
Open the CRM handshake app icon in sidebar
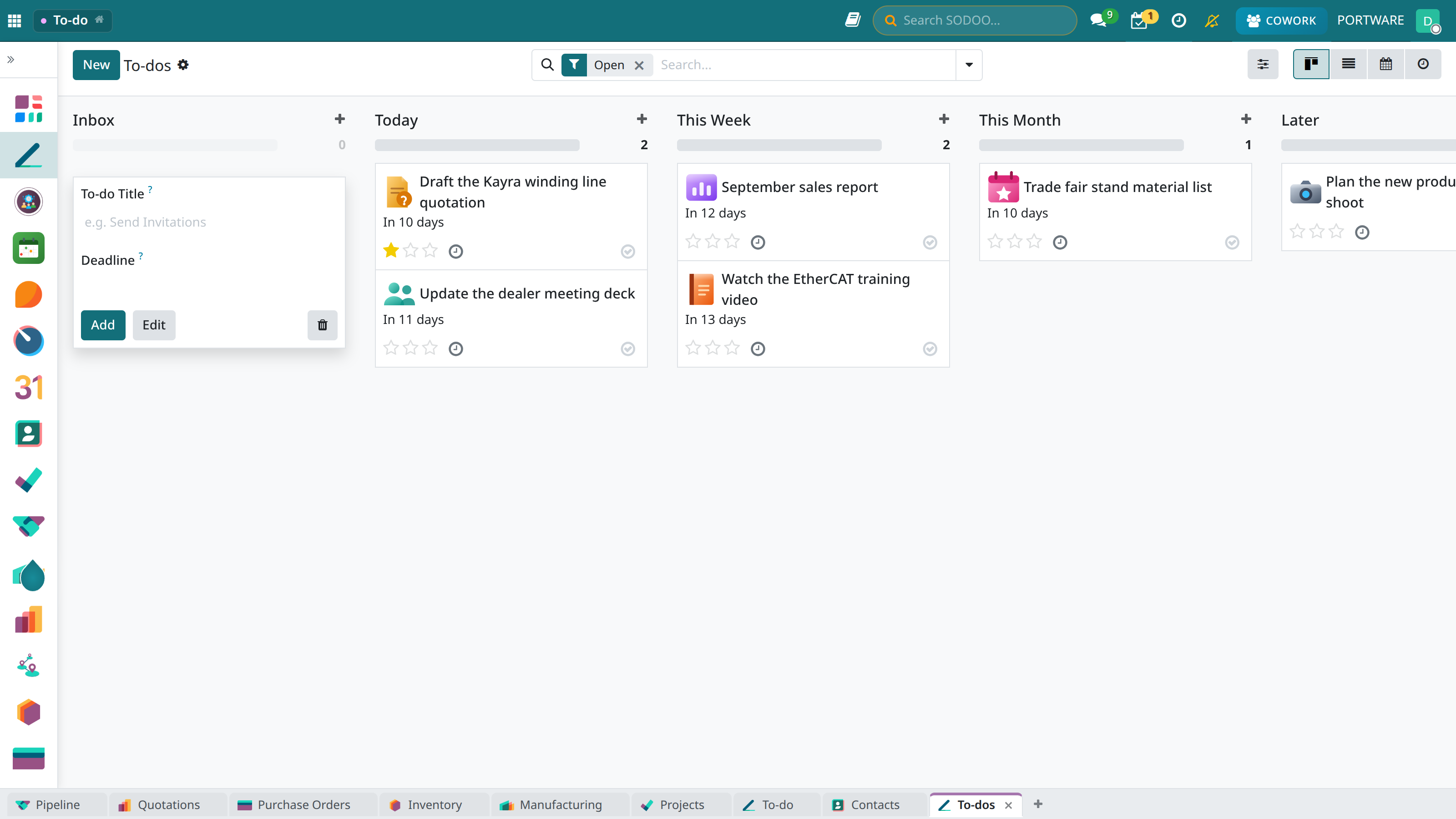pos(28,527)
